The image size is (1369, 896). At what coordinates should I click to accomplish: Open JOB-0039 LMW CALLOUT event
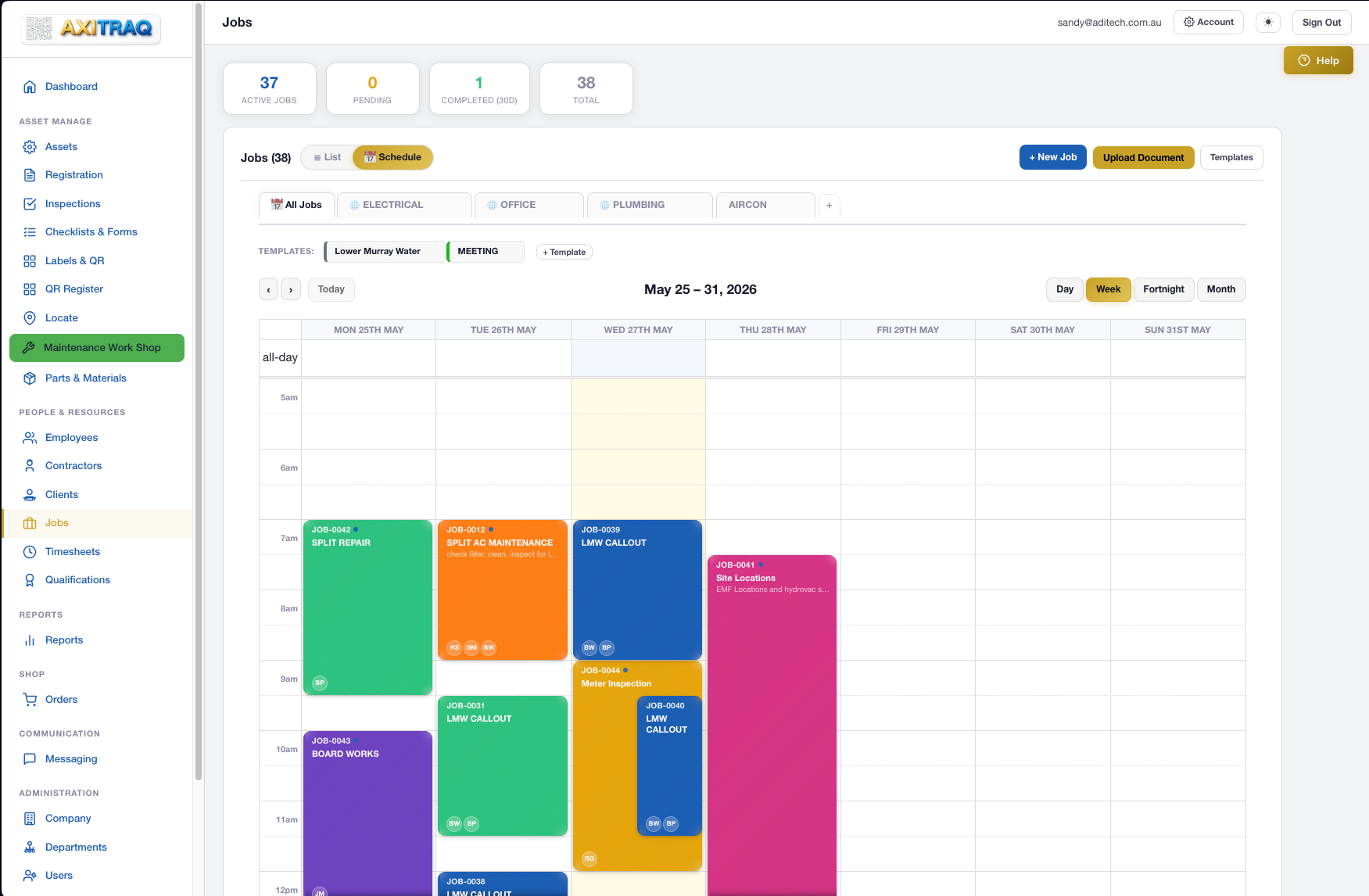coord(637,590)
